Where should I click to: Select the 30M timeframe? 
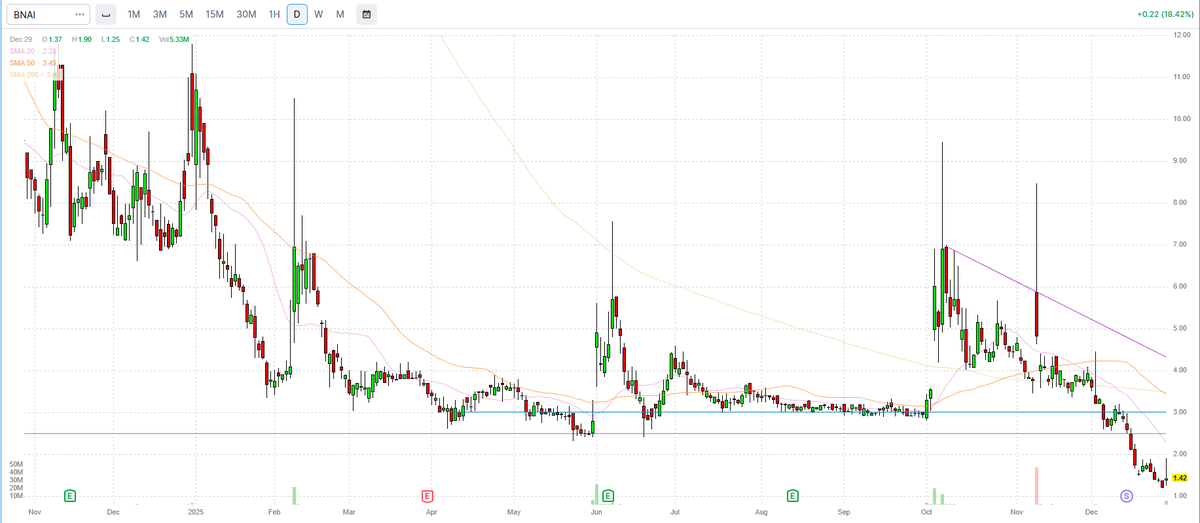coord(245,15)
